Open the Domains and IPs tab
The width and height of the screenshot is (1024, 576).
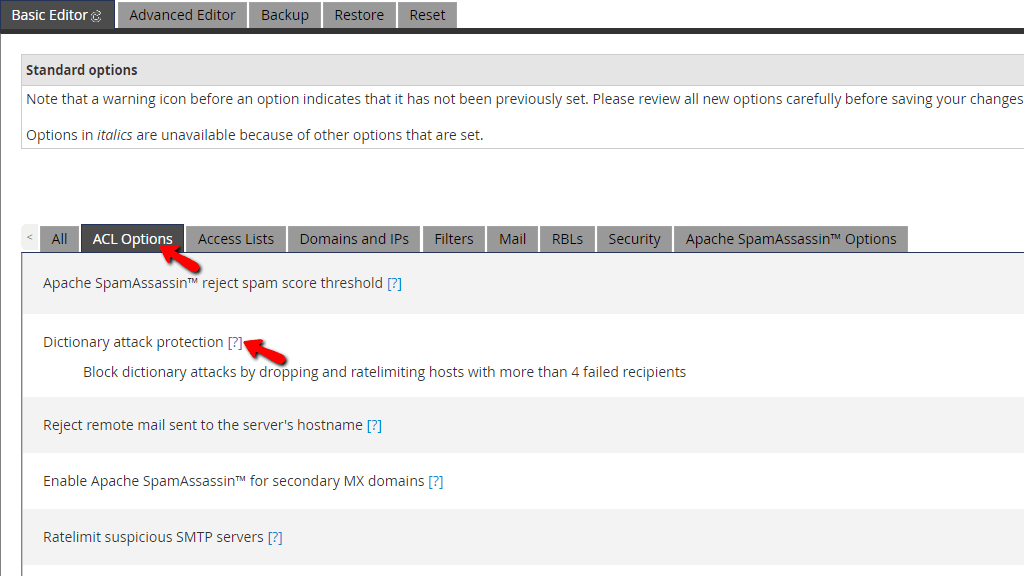point(354,239)
